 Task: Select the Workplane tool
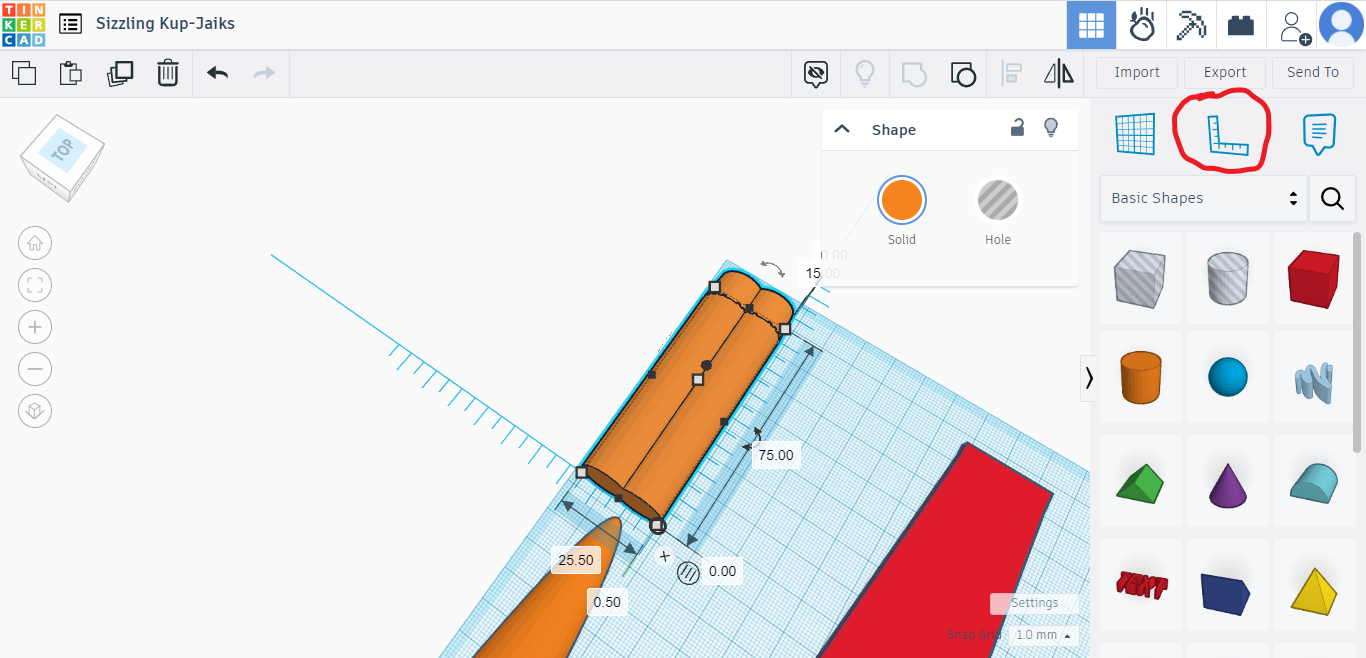point(1135,134)
